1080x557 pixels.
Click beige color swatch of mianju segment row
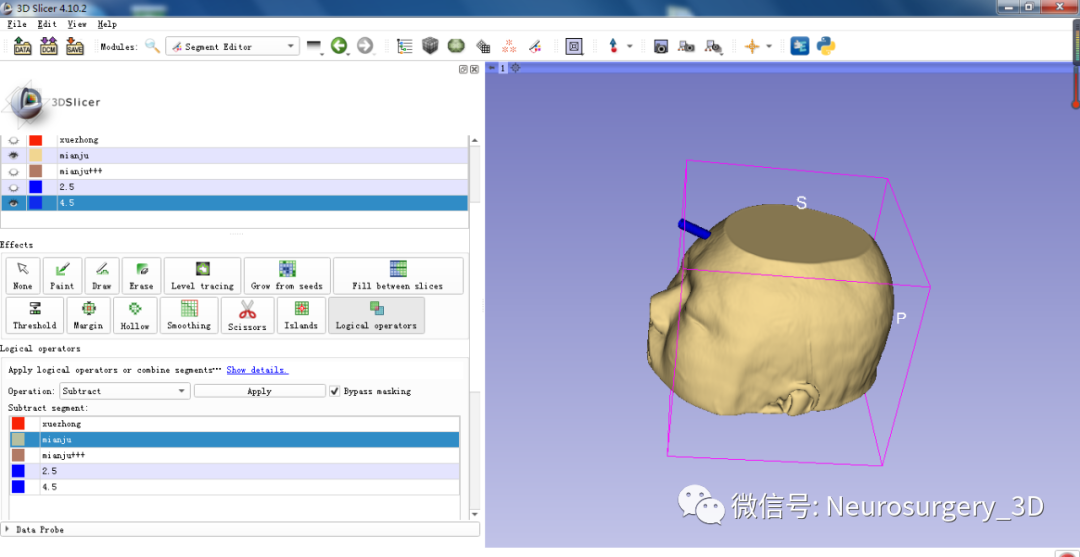[36, 156]
